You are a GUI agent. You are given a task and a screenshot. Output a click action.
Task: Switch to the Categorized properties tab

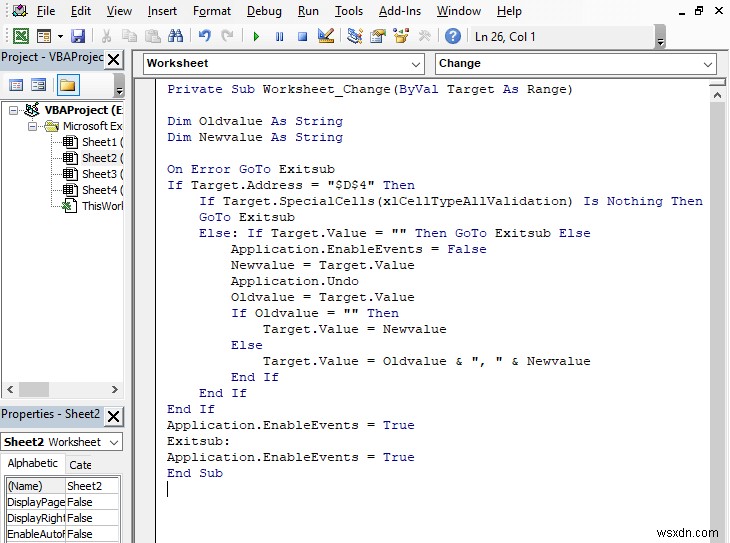point(80,465)
